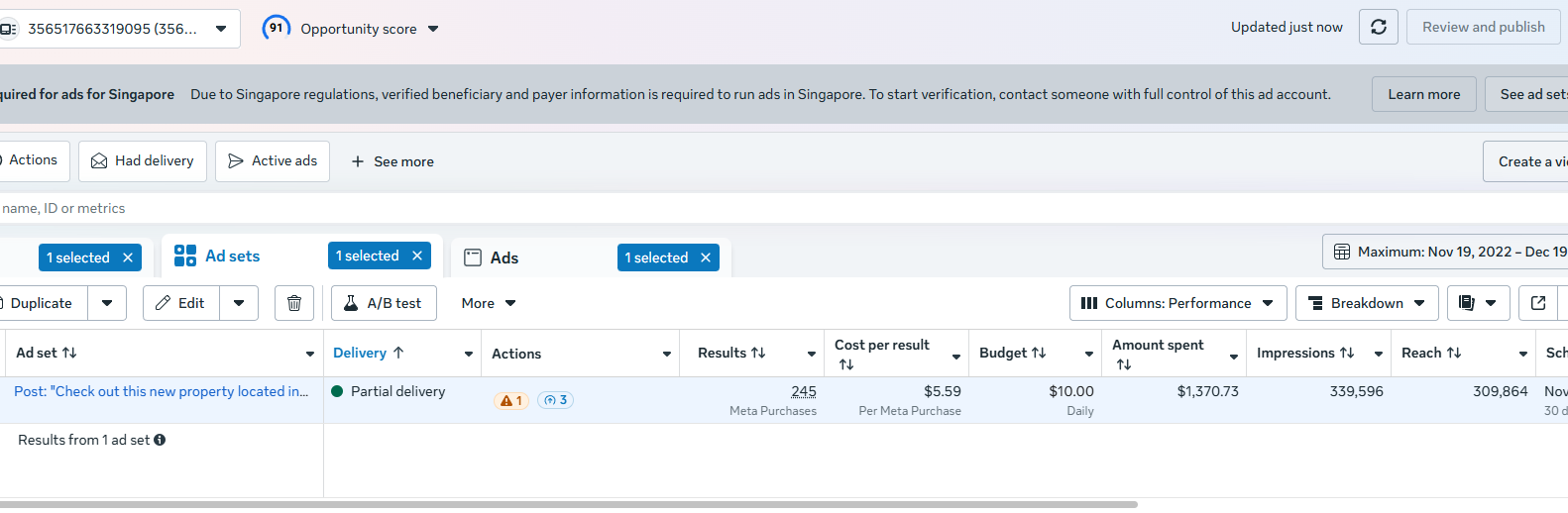Switch to the Ads tab
Viewport: 1568px width, 513px height.
[x=504, y=257]
